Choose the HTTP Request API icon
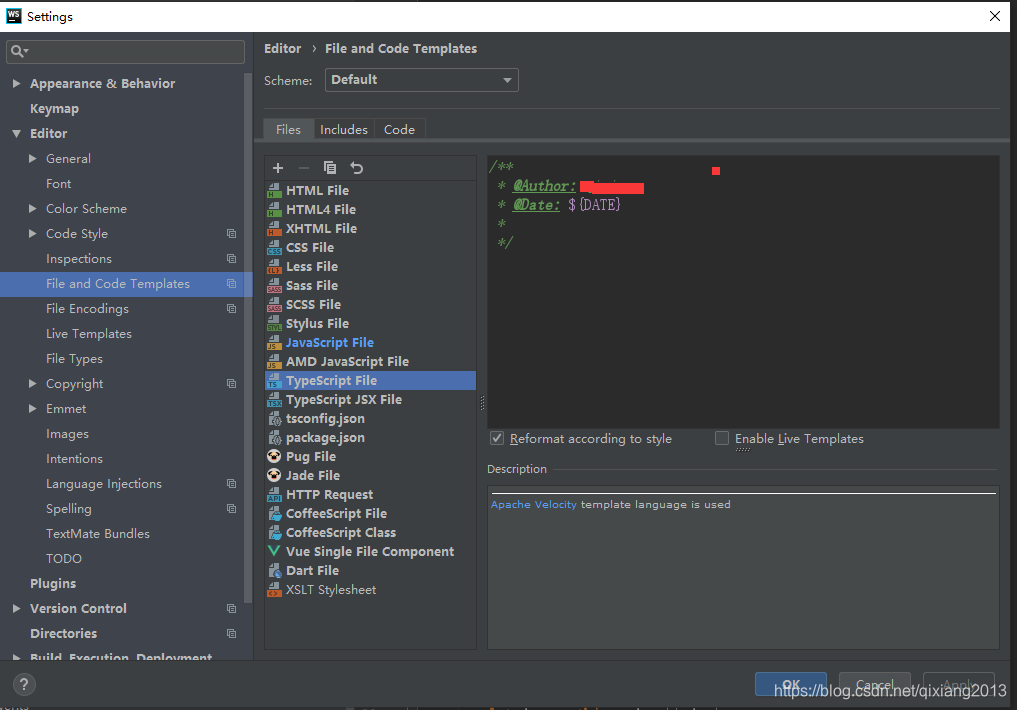The image size is (1017, 710). 274,494
